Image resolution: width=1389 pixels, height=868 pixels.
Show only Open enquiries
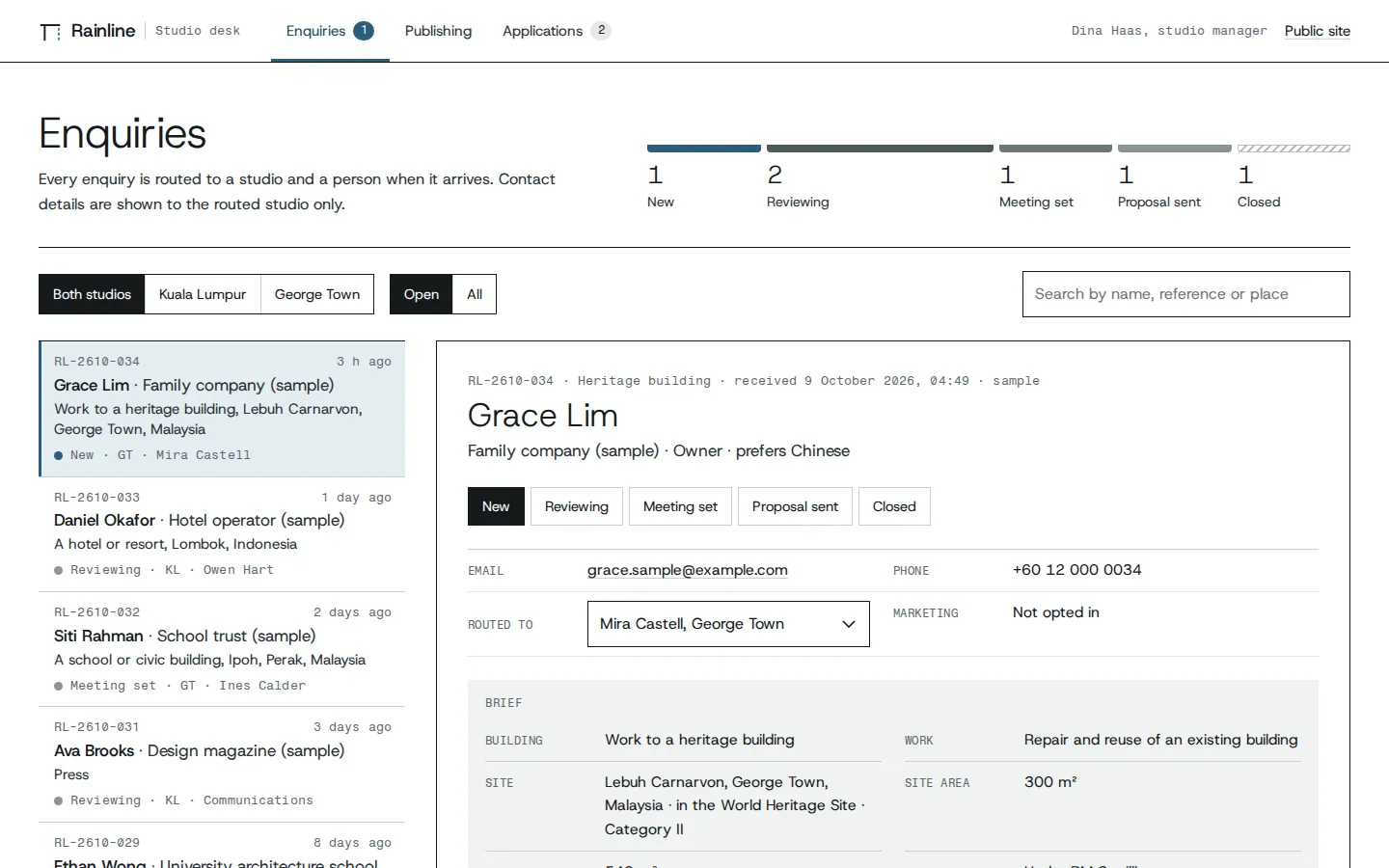(422, 294)
